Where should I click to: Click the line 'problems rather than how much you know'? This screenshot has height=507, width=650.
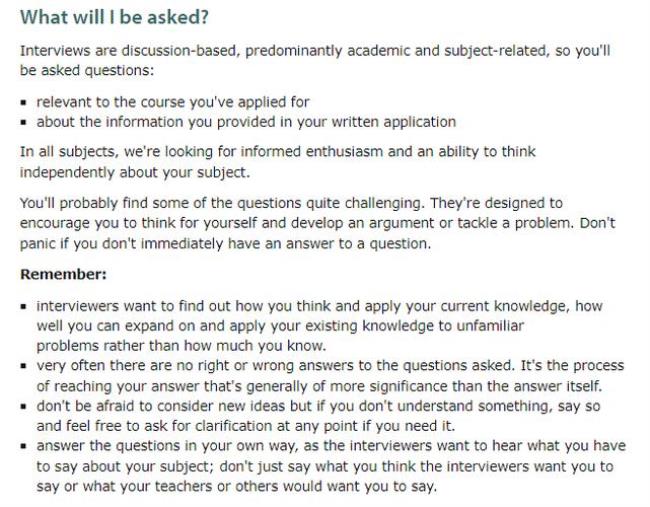point(182,346)
